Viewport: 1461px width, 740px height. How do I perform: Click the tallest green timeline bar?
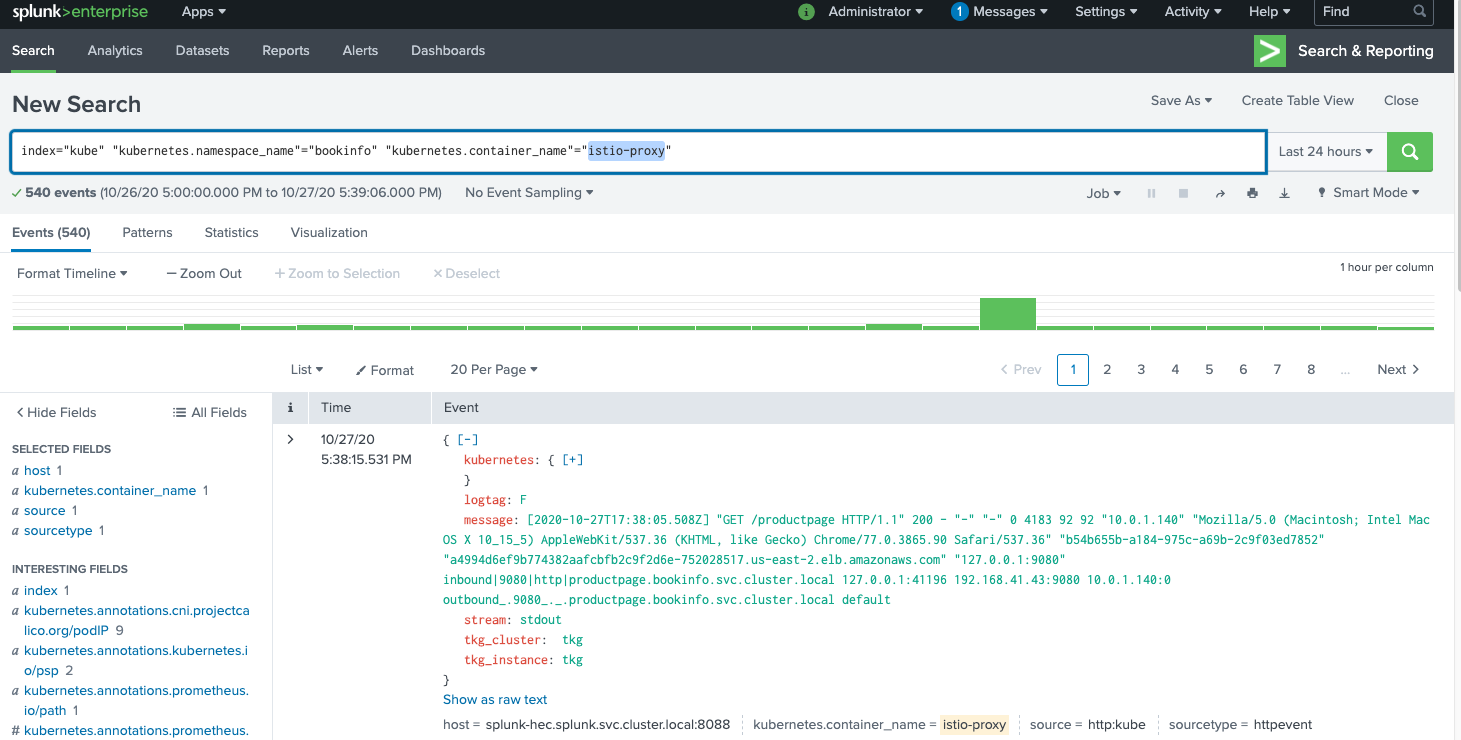coord(1007,314)
